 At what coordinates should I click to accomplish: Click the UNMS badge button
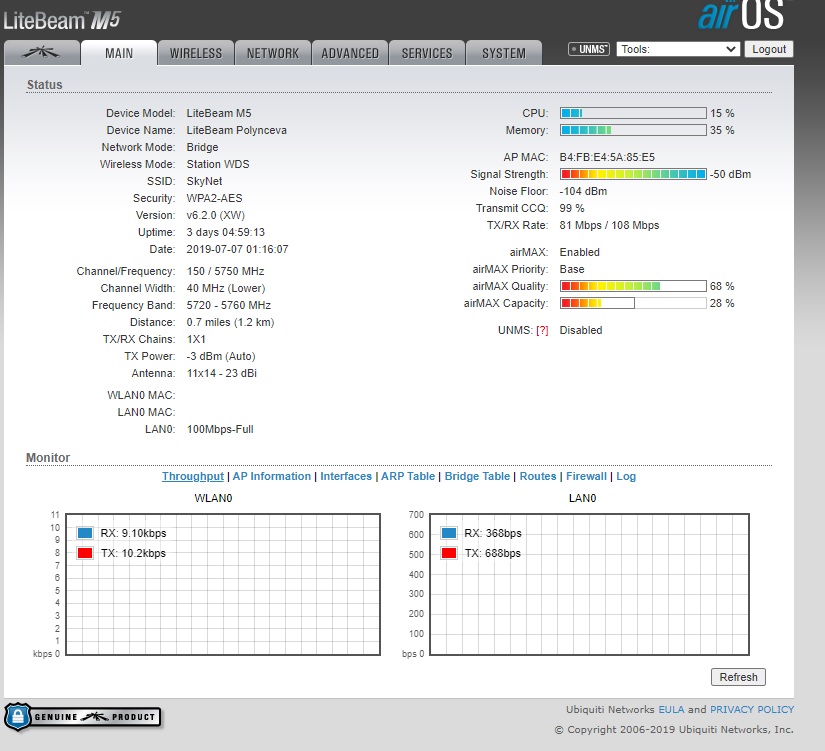click(x=589, y=49)
